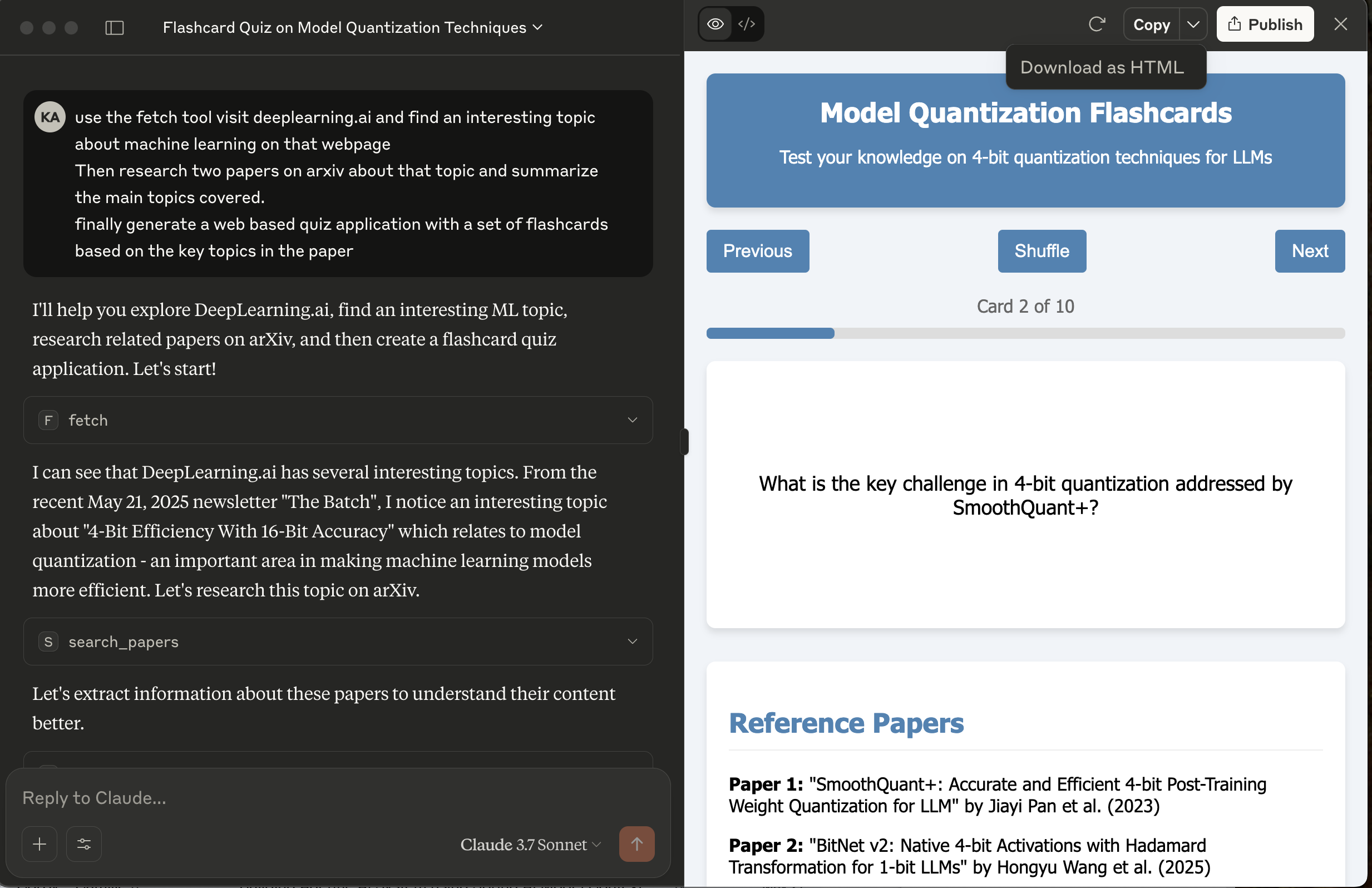This screenshot has height=888, width=1372.
Task: Click the Copy button
Action: [x=1151, y=24]
